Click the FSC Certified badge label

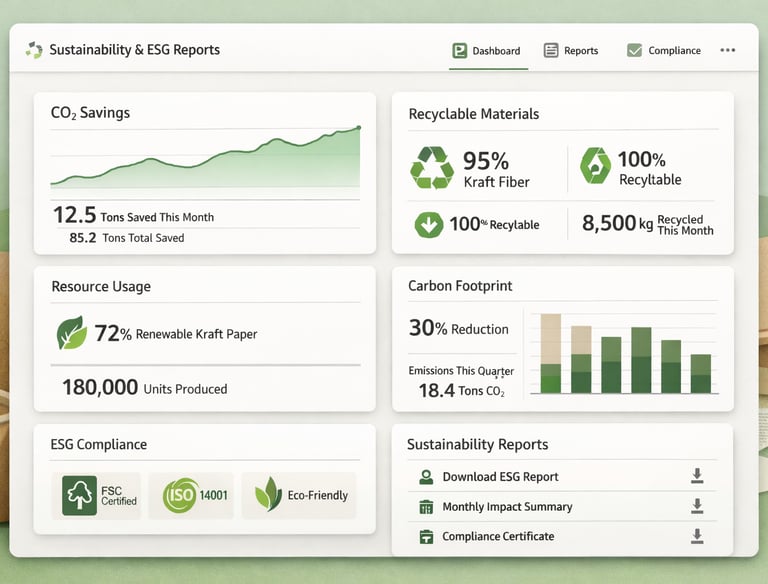point(119,495)
